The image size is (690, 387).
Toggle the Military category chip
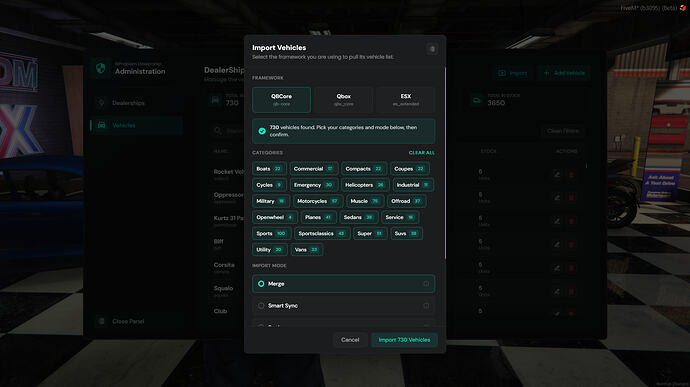pyautogui.click(x=271, y=201)
